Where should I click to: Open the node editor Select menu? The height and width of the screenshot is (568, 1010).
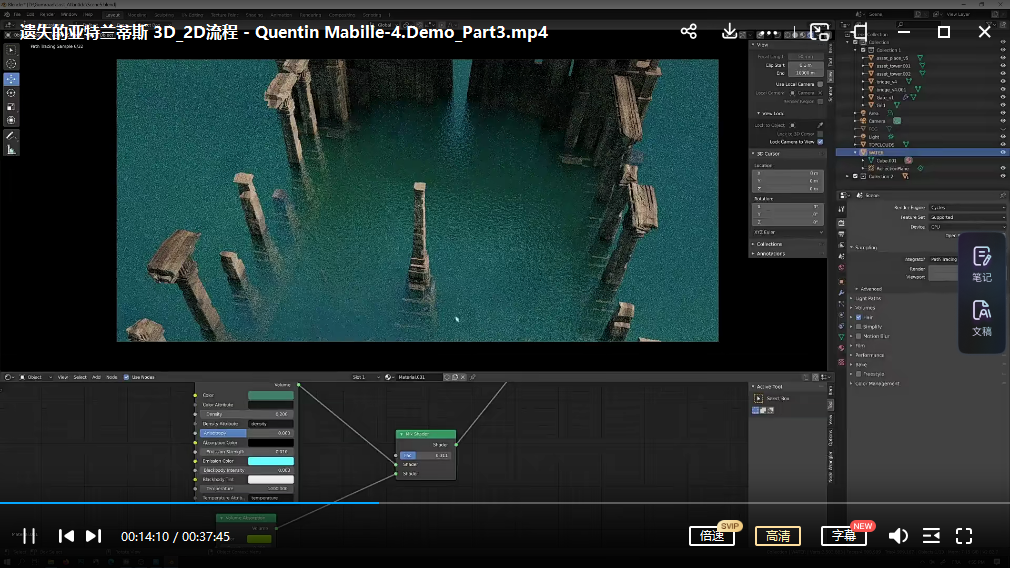coord(80,377)
